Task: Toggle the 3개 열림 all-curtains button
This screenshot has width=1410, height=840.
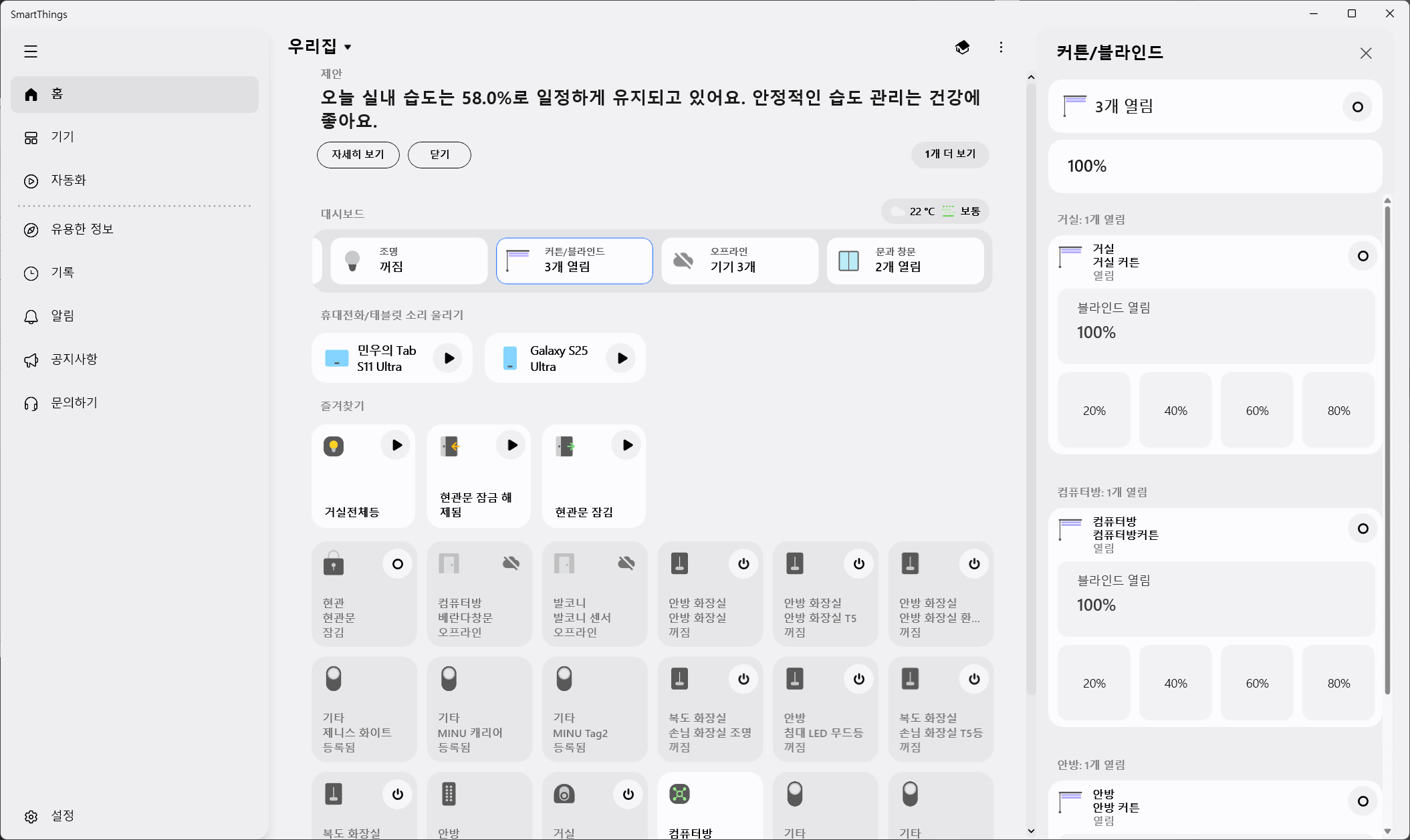Action: (1357, 107)
